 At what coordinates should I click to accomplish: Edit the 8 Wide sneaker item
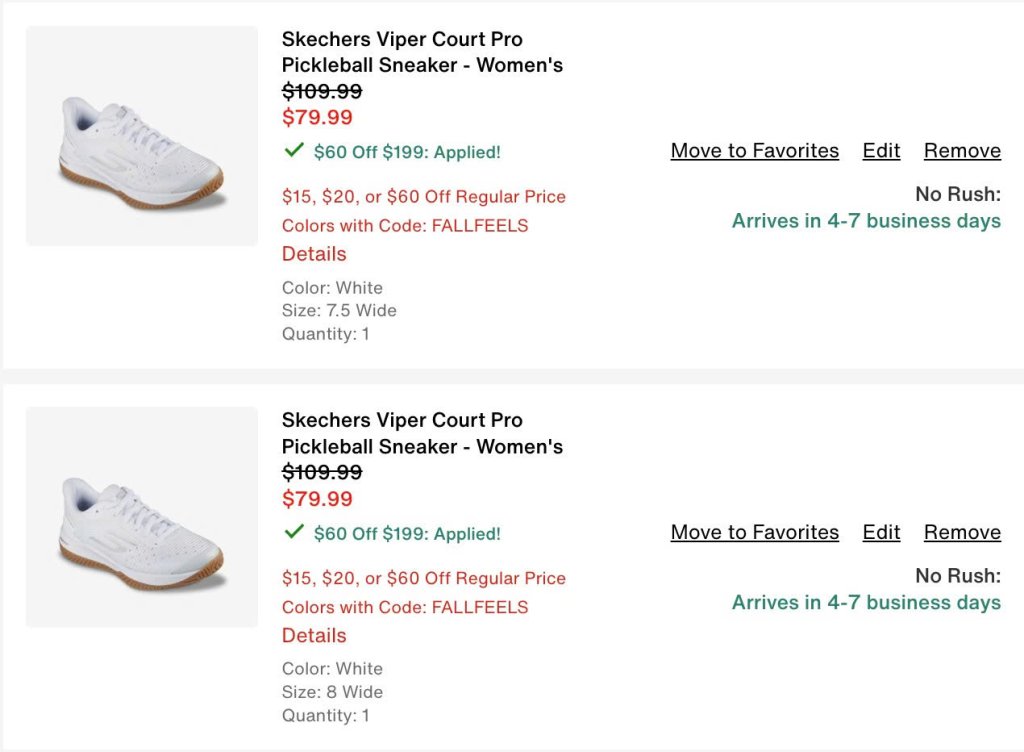click(x=881, y=532)
